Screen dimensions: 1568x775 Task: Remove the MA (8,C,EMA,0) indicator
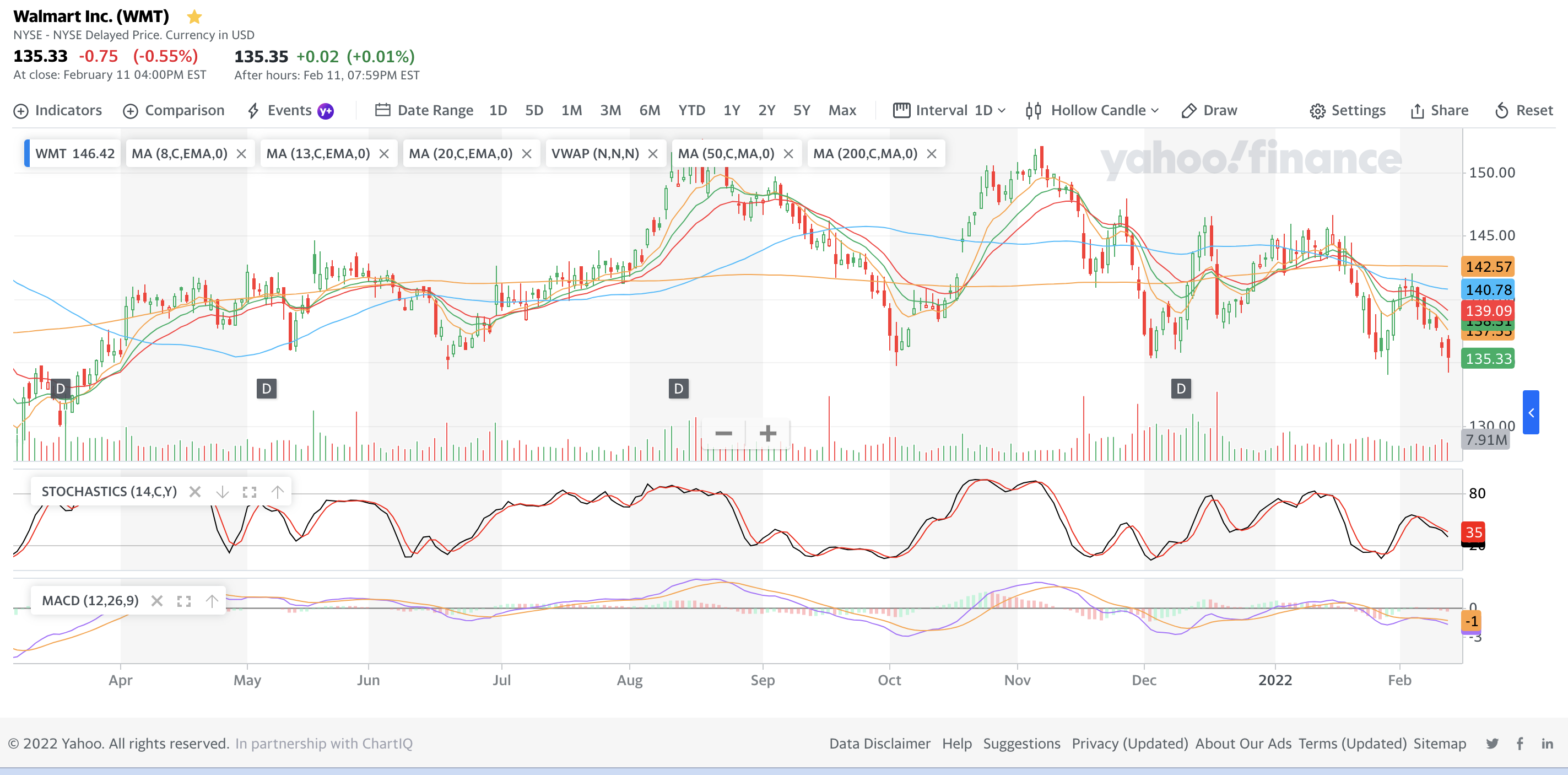242,153
